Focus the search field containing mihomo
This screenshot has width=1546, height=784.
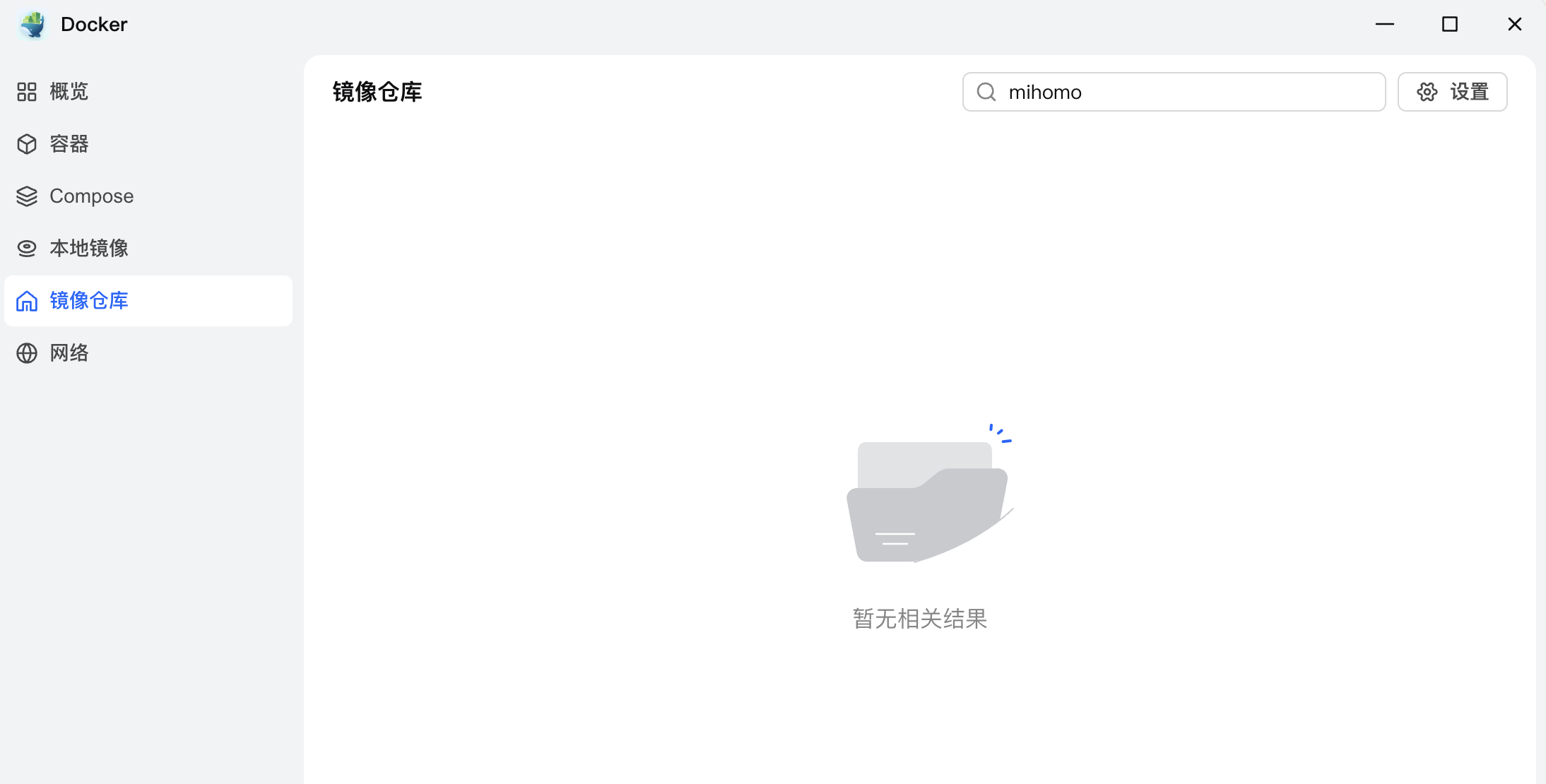click(x=1174, y=92)
